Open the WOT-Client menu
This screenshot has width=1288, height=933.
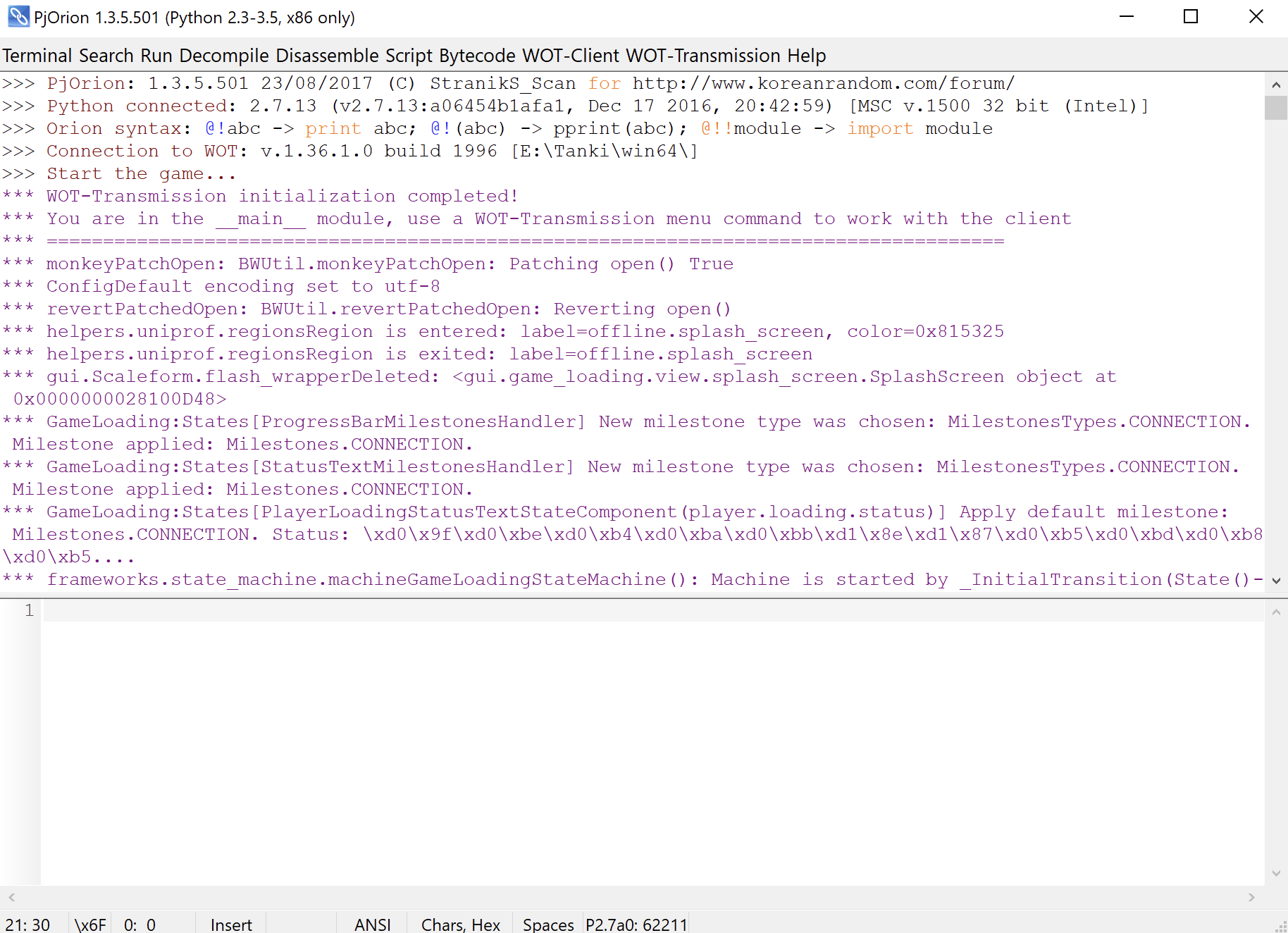pyautogui.click(x=571, y=56)
